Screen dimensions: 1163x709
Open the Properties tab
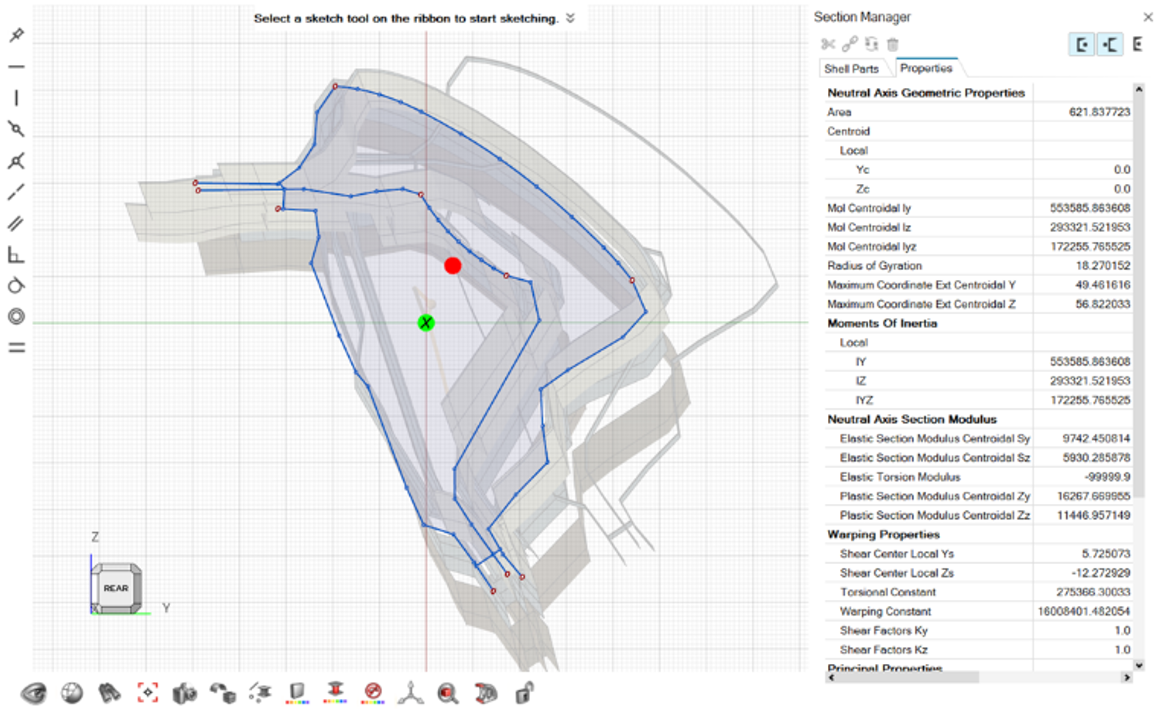click(925, 69)
